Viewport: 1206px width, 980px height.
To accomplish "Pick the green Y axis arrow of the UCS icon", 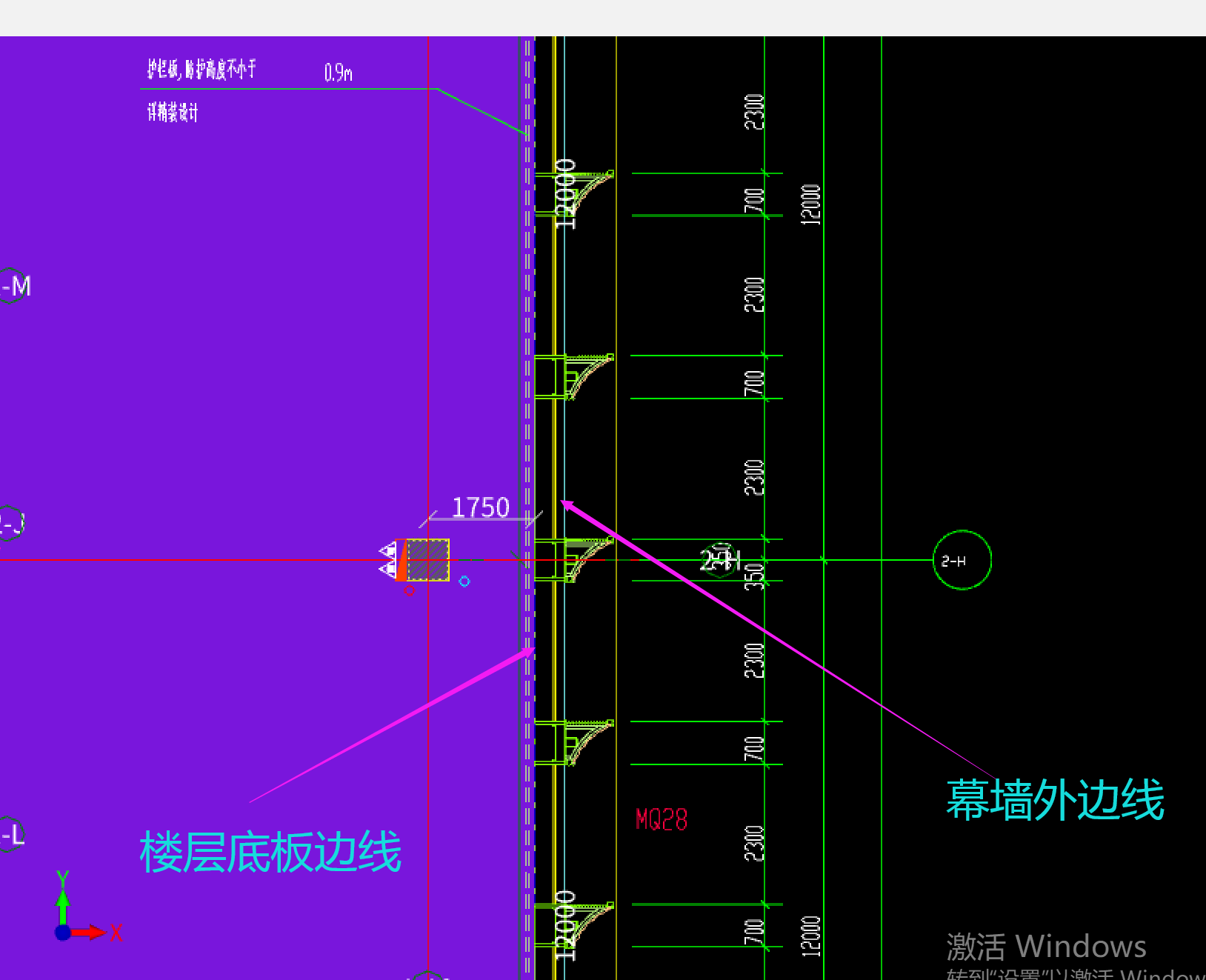I will [x=63, y=907].
